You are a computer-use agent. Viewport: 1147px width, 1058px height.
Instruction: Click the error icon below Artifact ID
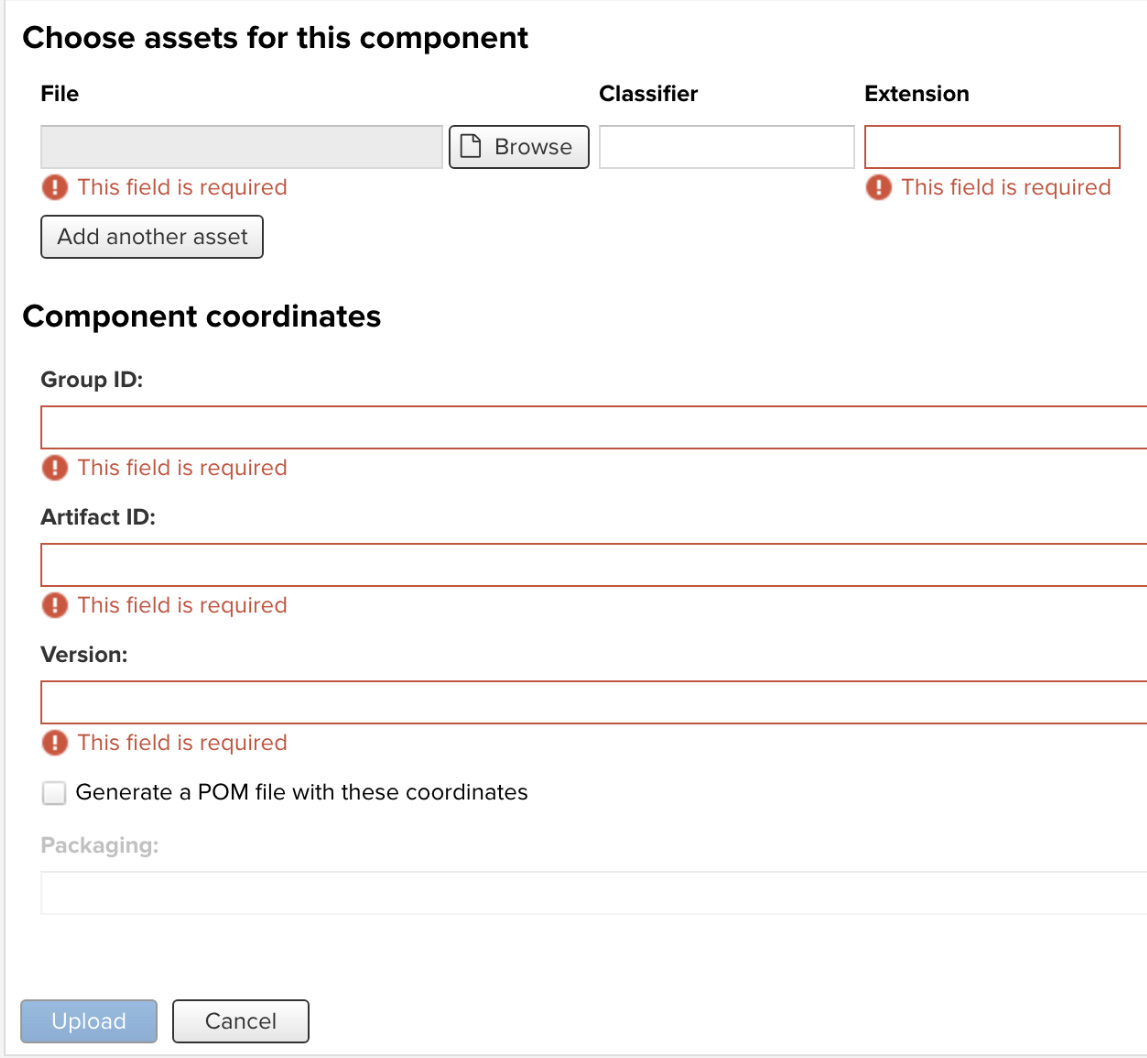pos(55,605)
